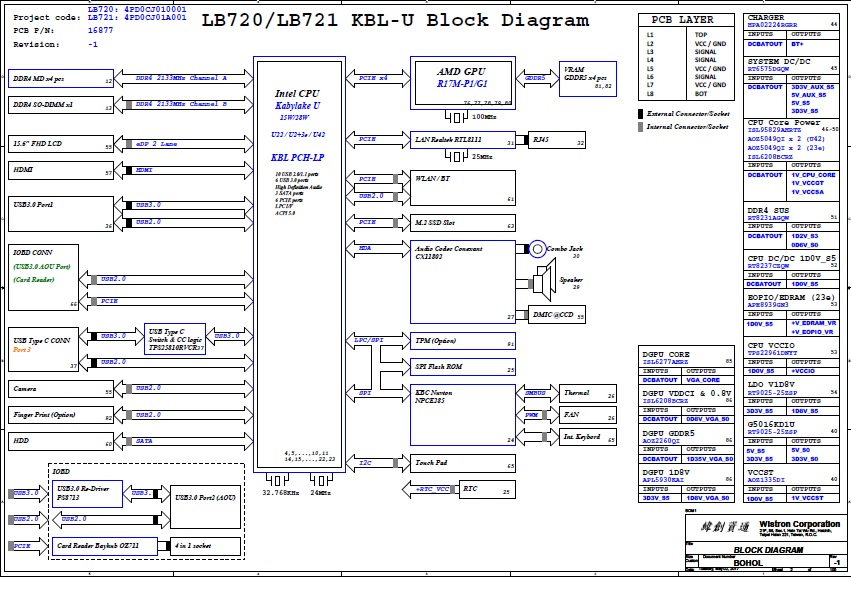851x601 pixels.
Task: Click the 32.768KHz crystal symbol below CPU
Action: (277, 480)
